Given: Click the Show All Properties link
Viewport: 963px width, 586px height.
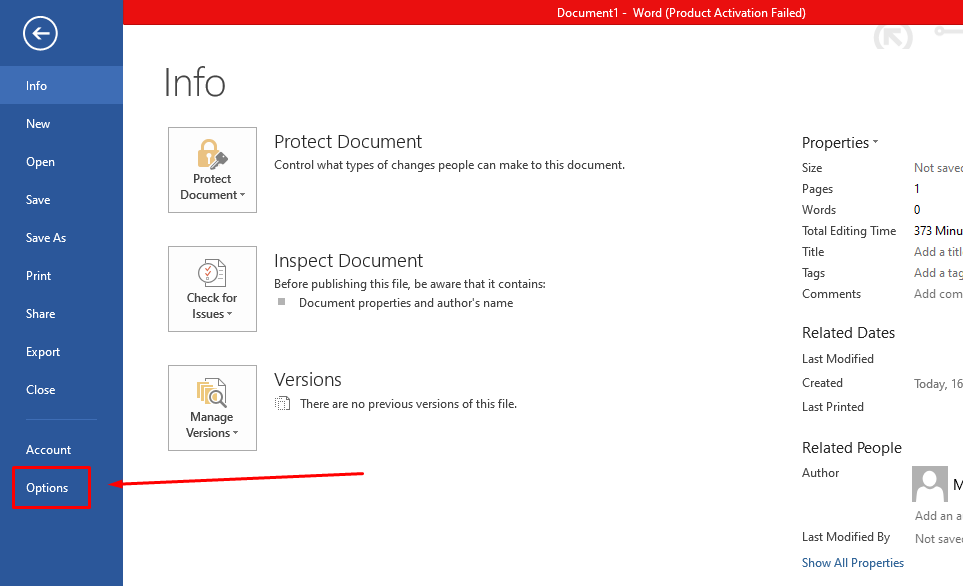Looking at the screenshot, I should (852, 563).
